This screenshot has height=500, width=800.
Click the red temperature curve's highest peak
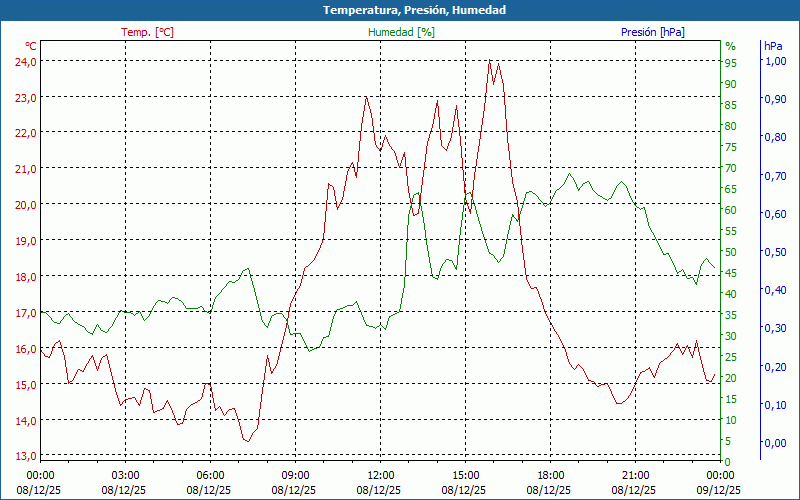click(x=490, y=62)
